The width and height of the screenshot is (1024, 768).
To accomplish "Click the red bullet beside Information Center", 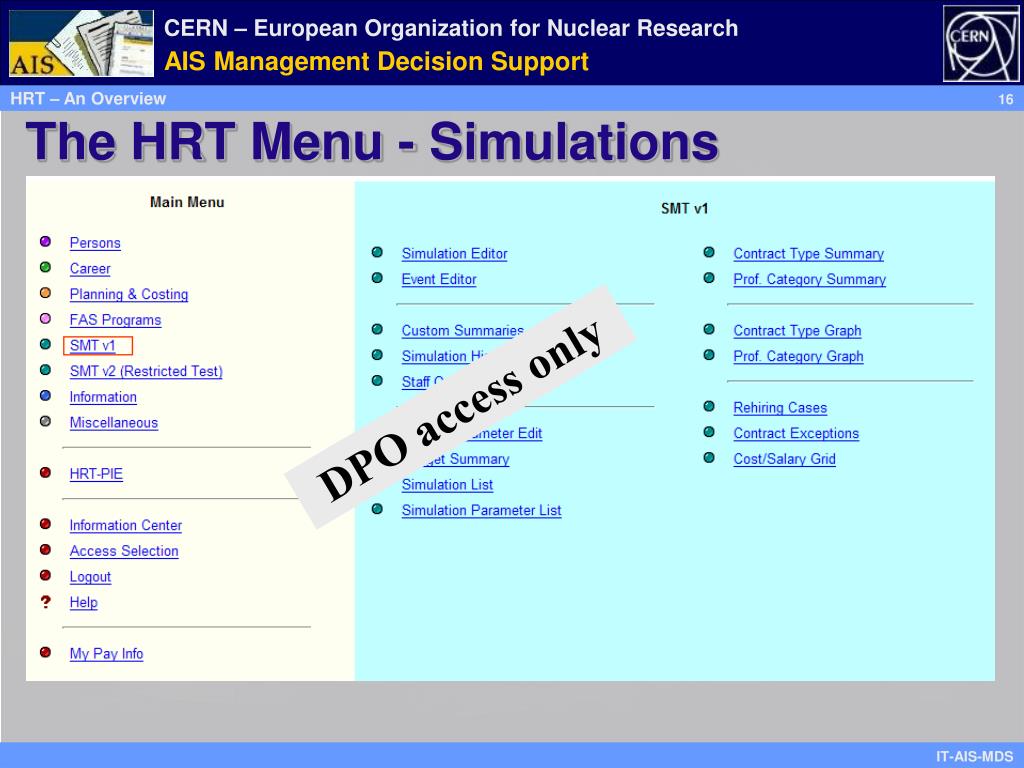I will [45, 524].
